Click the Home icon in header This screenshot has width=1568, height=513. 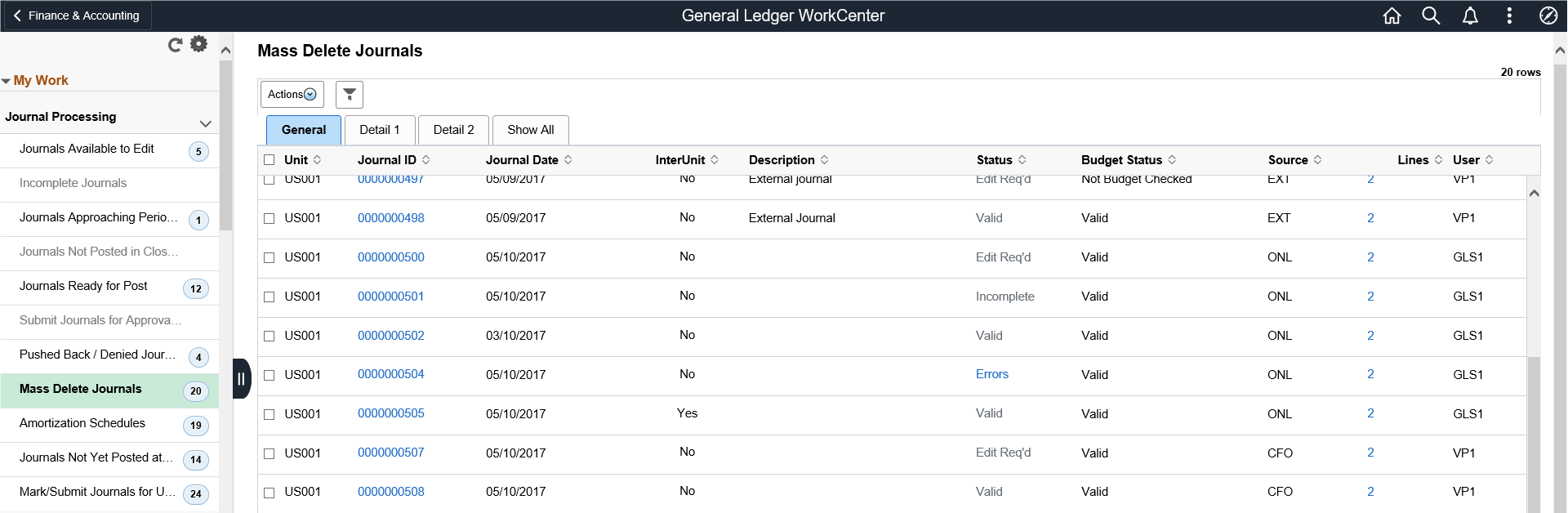(1392, 16)
